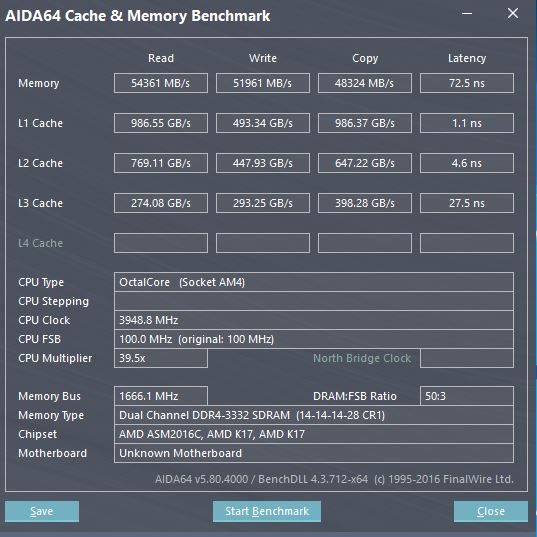Start the benchmark
Screen dimensions: 537x537
point(267,511)
